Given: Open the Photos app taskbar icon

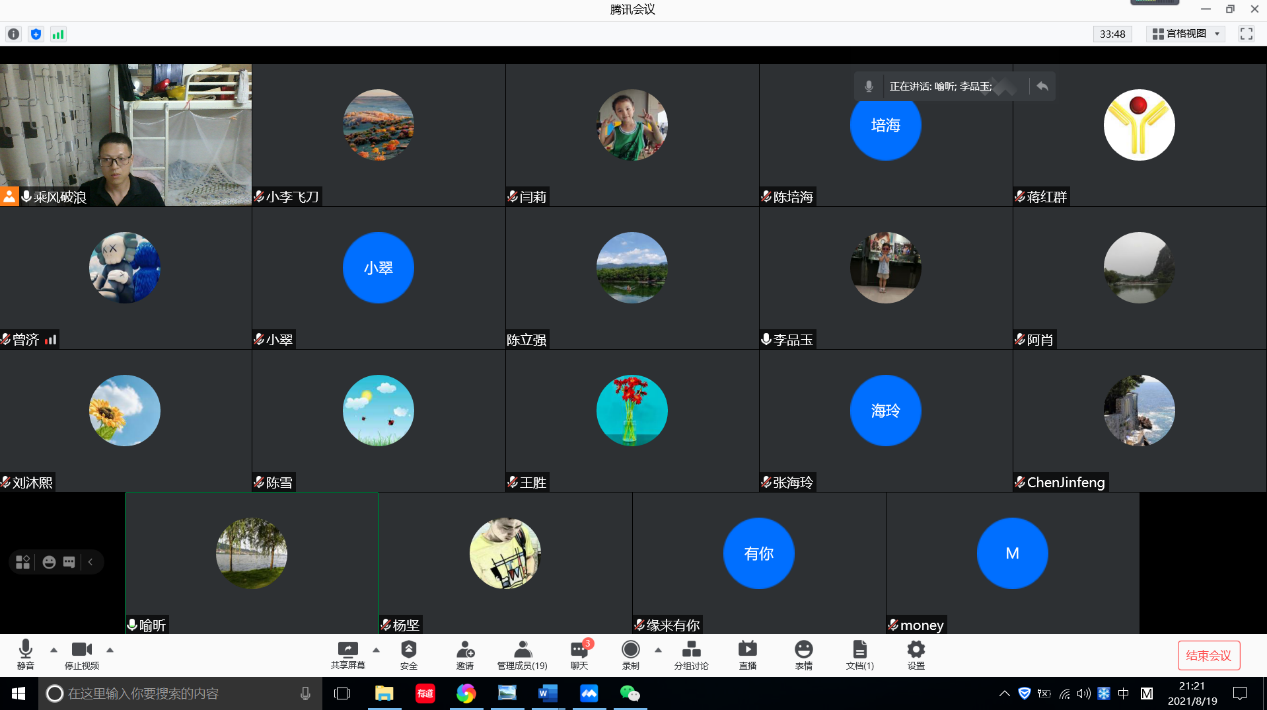Looking at the screenshot, I should coord(507,693).
